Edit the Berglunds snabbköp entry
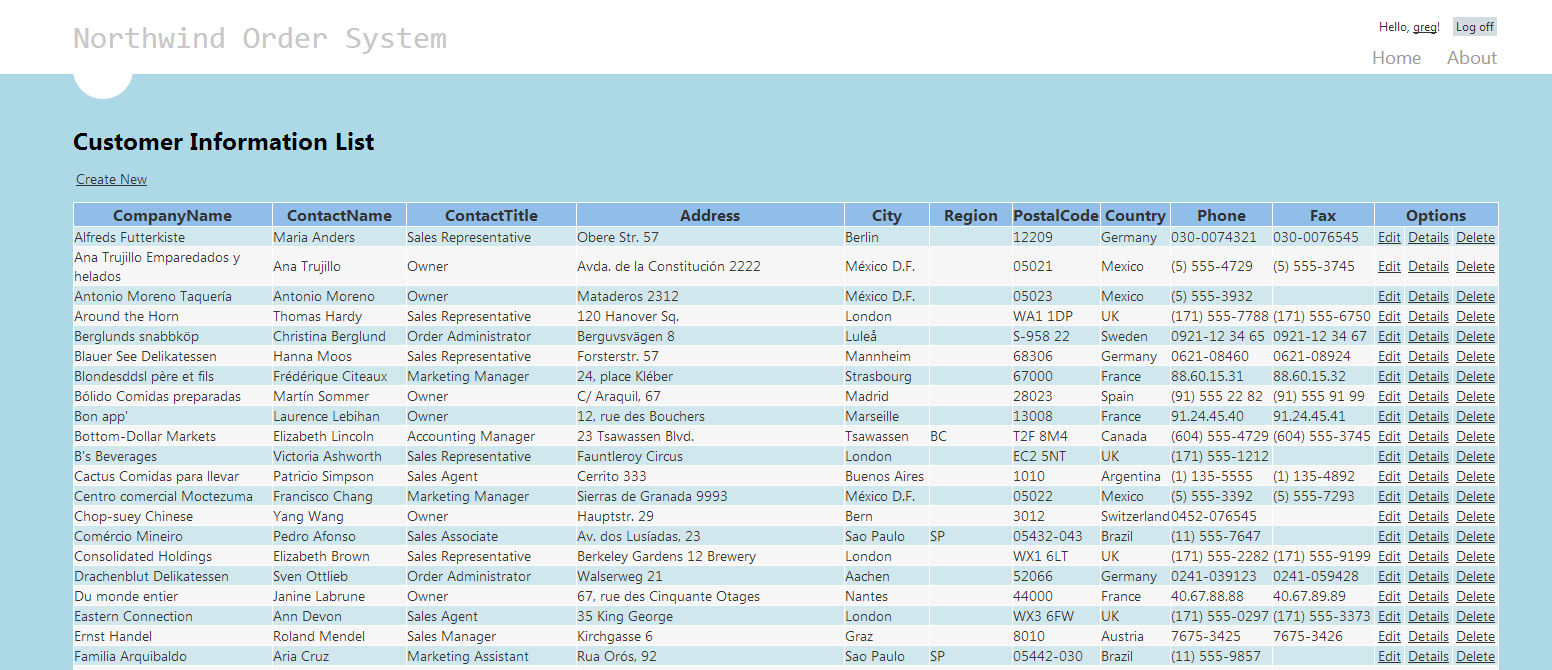 [1389, 336]
